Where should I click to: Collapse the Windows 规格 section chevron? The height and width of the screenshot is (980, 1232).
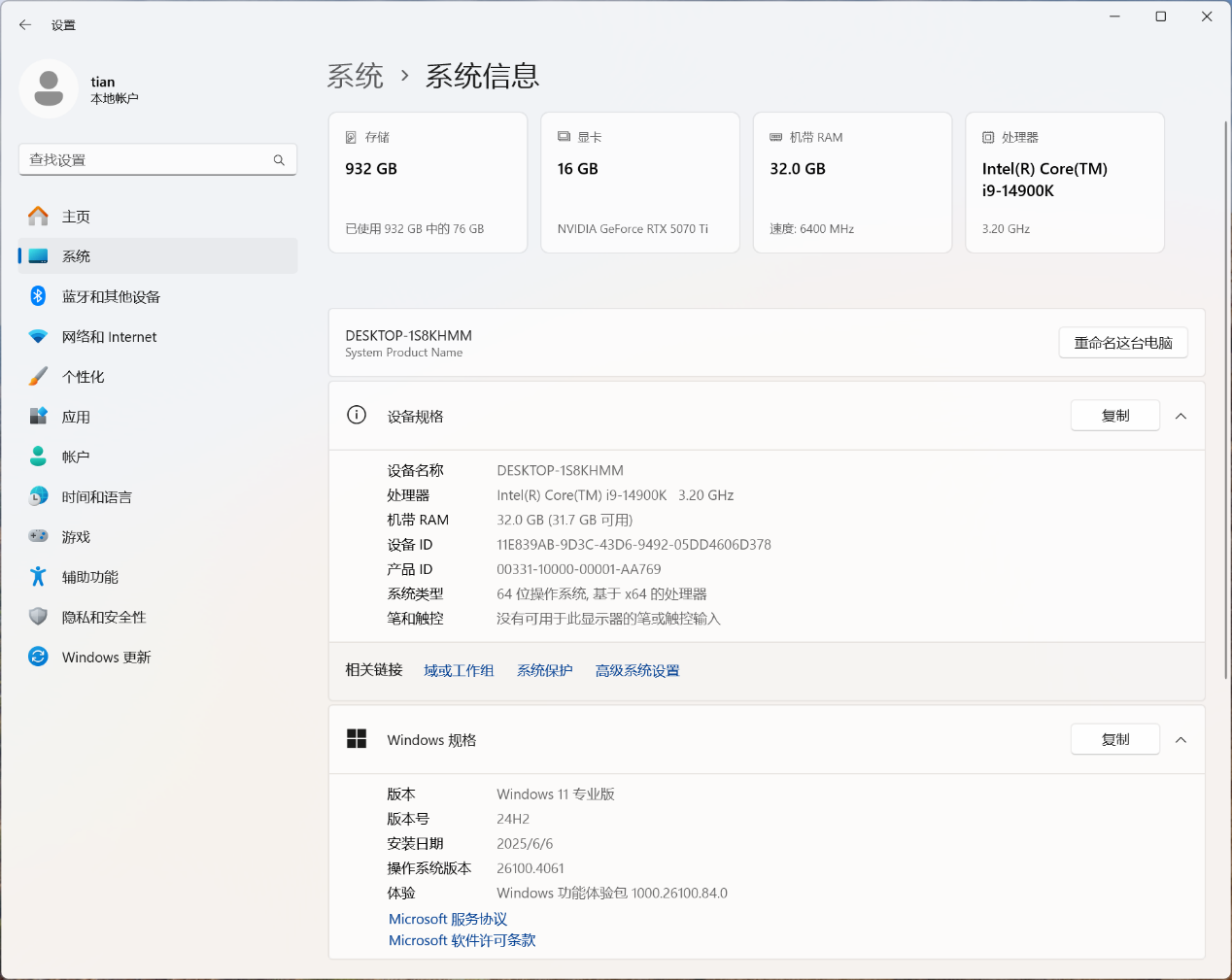[1181, 740]
